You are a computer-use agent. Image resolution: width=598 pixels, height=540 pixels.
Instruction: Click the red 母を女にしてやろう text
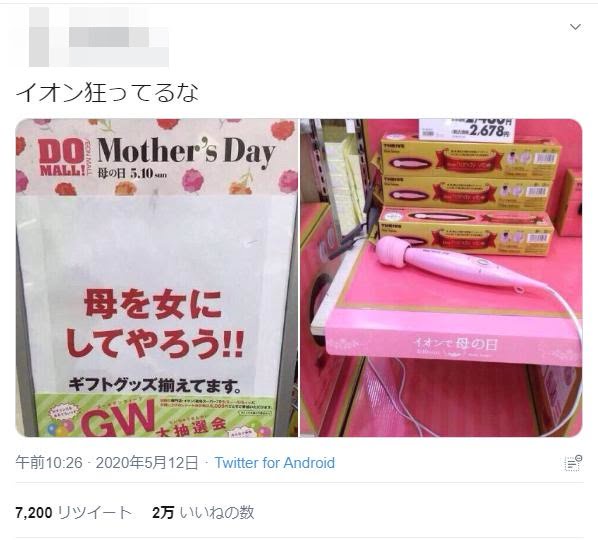154,323
